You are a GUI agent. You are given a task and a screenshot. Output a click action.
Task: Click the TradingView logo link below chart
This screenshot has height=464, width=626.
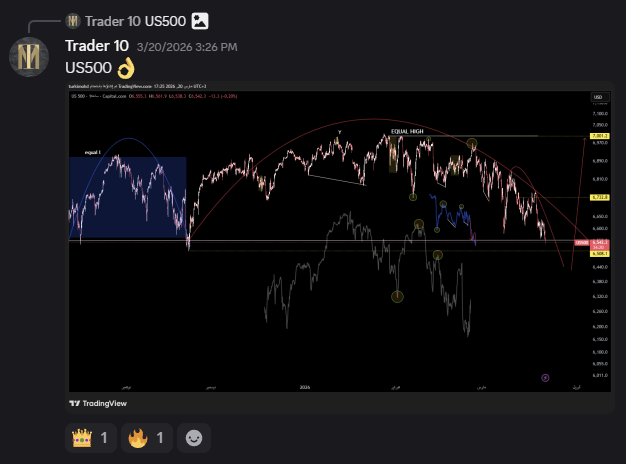[98, 403]
